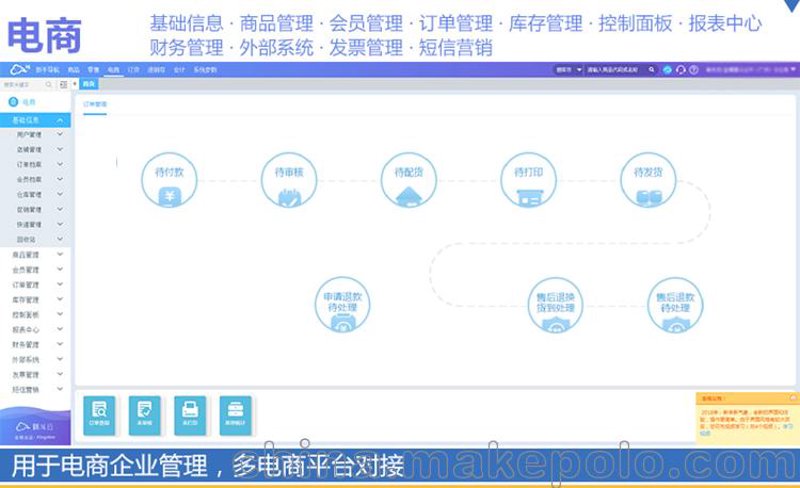Open the 待发货 pending shipment circle
Image resolution: width=800 pixels, height=488 pixels.
tap(648, 180)
